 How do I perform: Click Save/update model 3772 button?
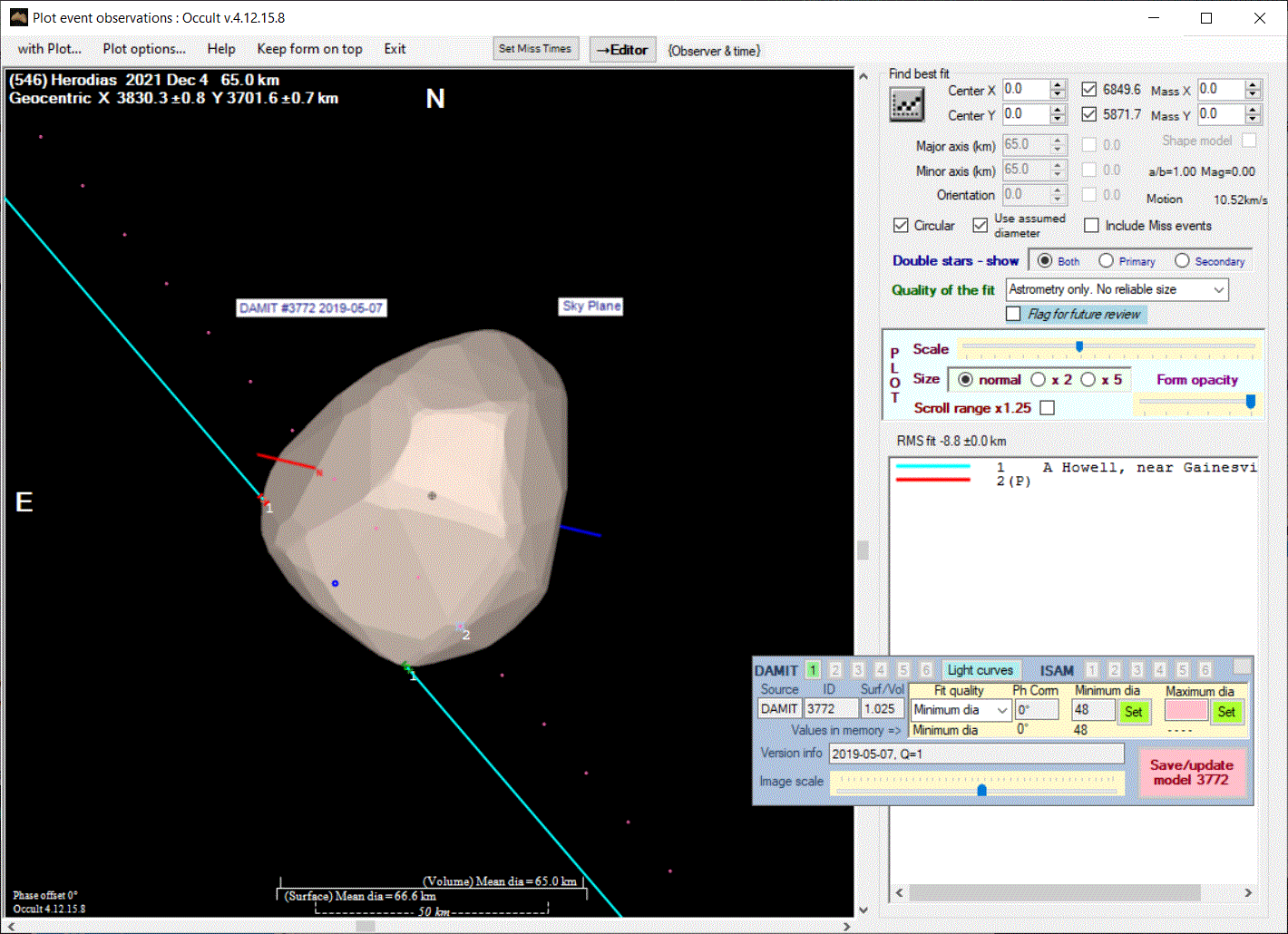coord(1191,772)
